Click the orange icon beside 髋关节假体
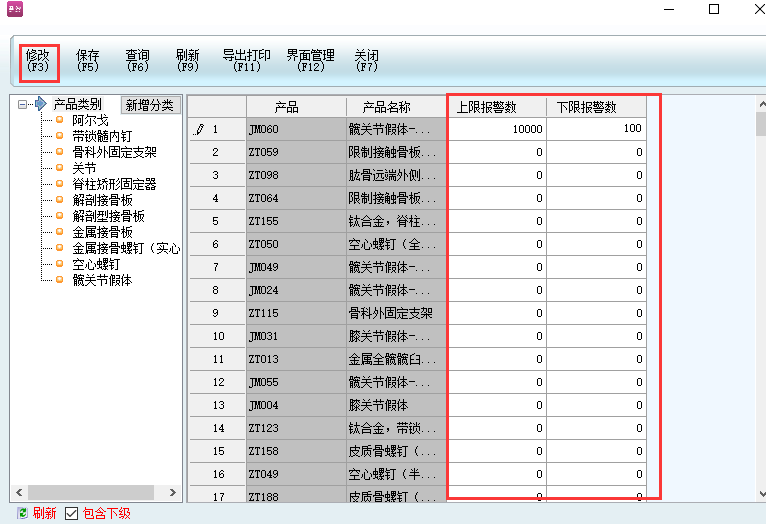 tap(59, 280)
